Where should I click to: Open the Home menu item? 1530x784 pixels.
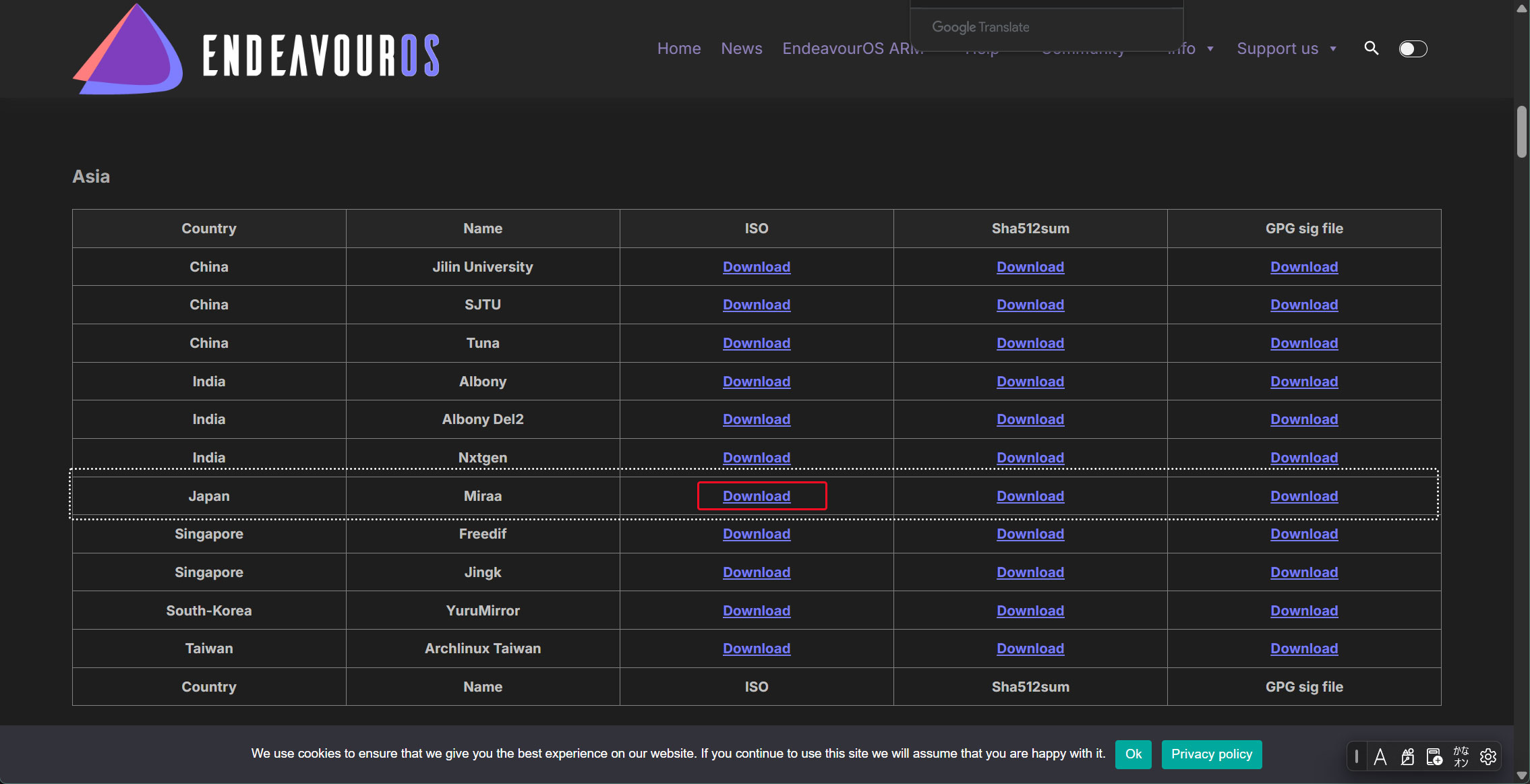679,49
